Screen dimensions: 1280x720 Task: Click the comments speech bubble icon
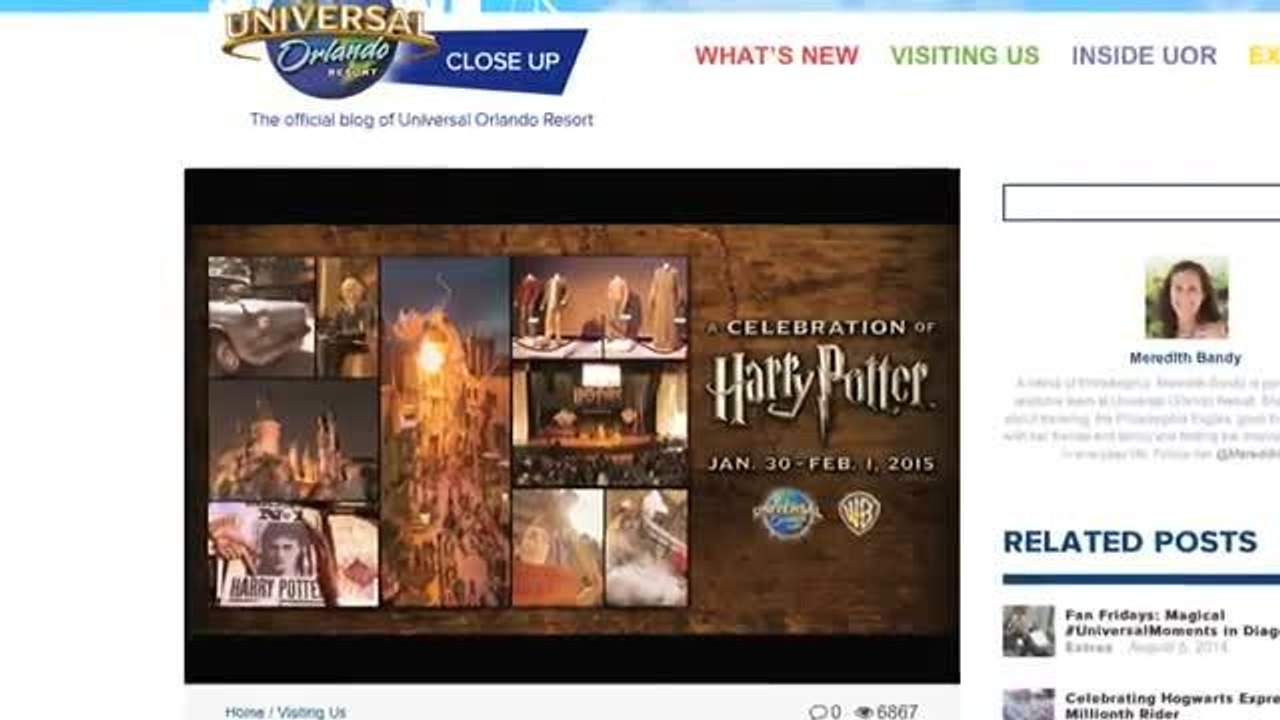(818, 712)
